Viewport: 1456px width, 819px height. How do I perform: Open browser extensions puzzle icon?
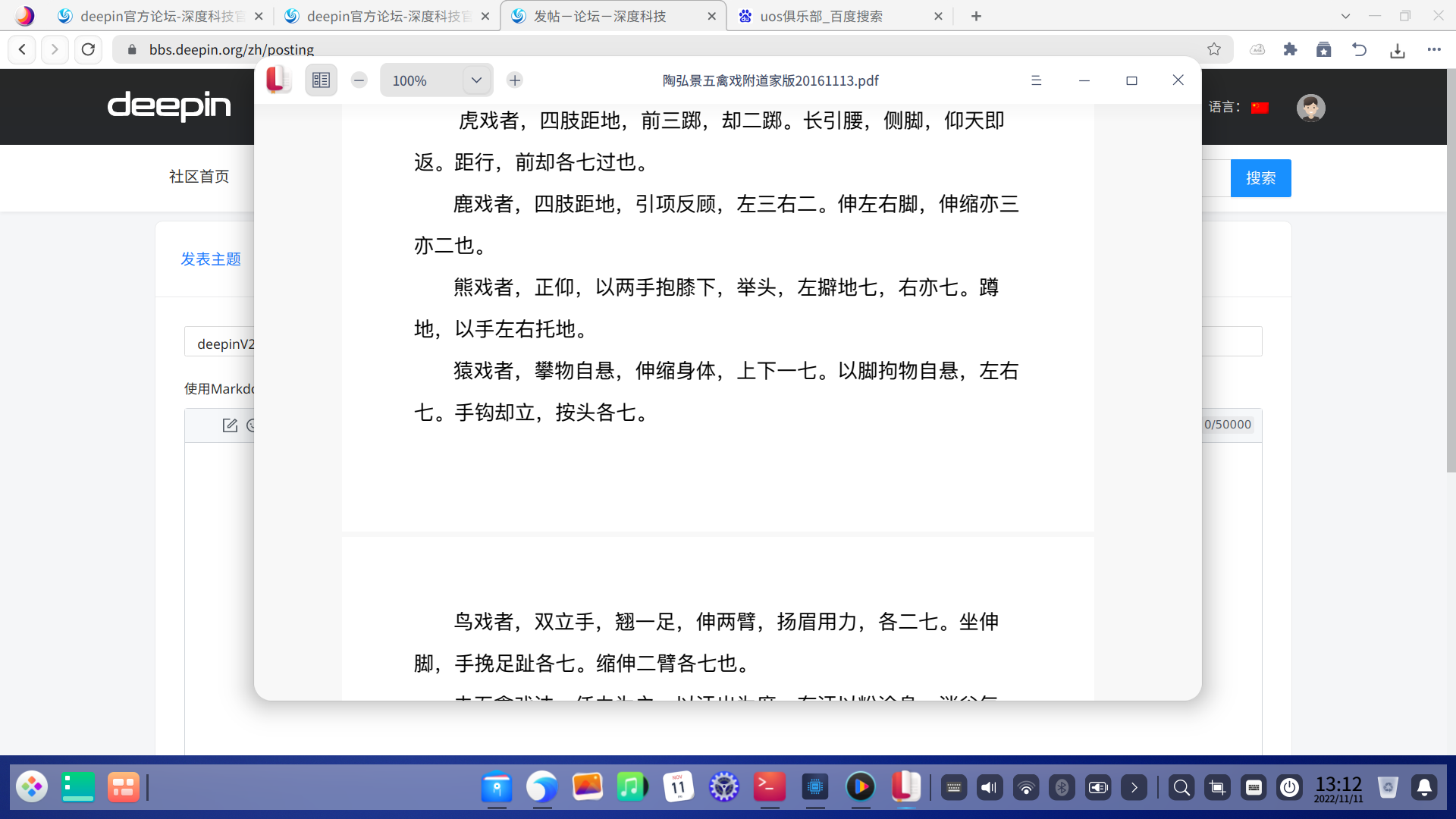coord(1290,49)
